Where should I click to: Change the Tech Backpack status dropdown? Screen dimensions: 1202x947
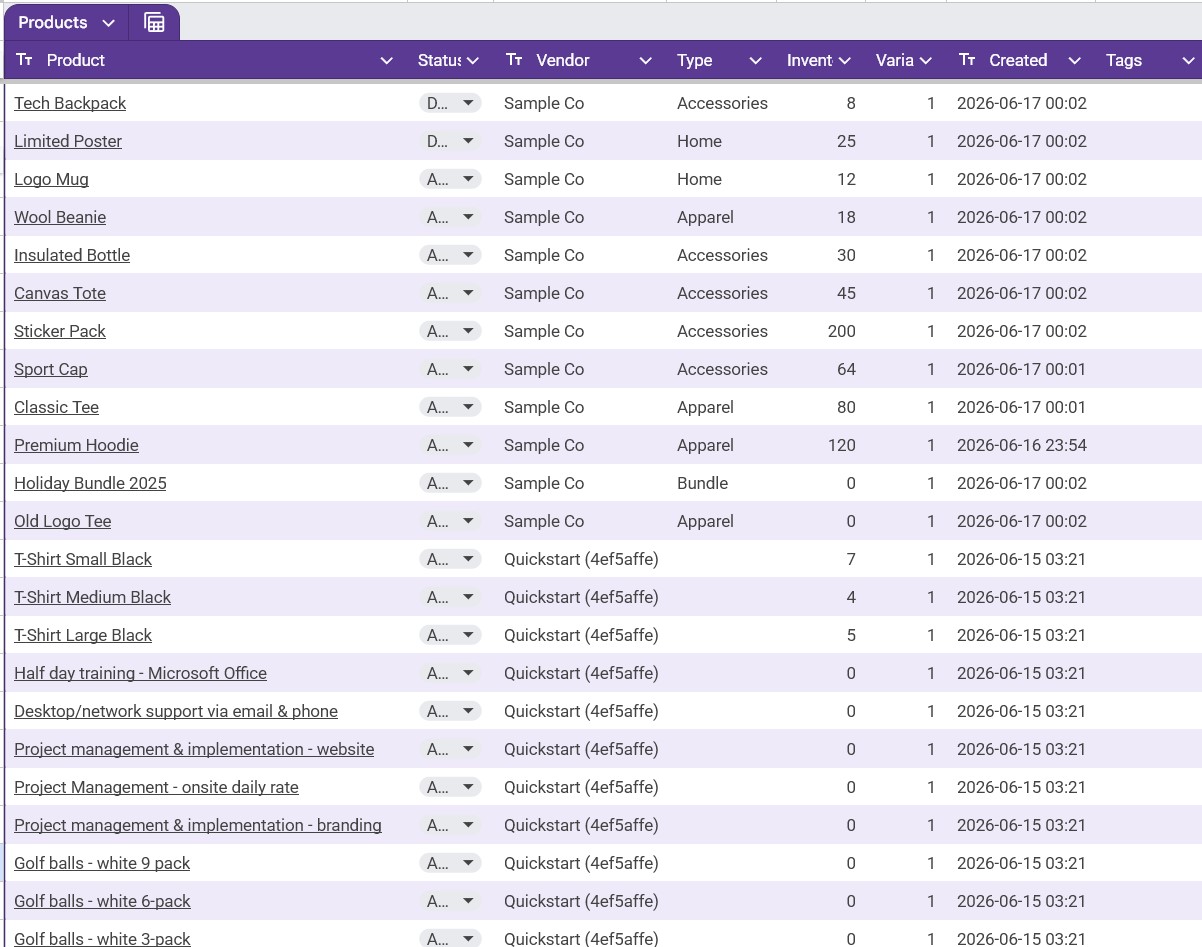click(x=450, y=103)
